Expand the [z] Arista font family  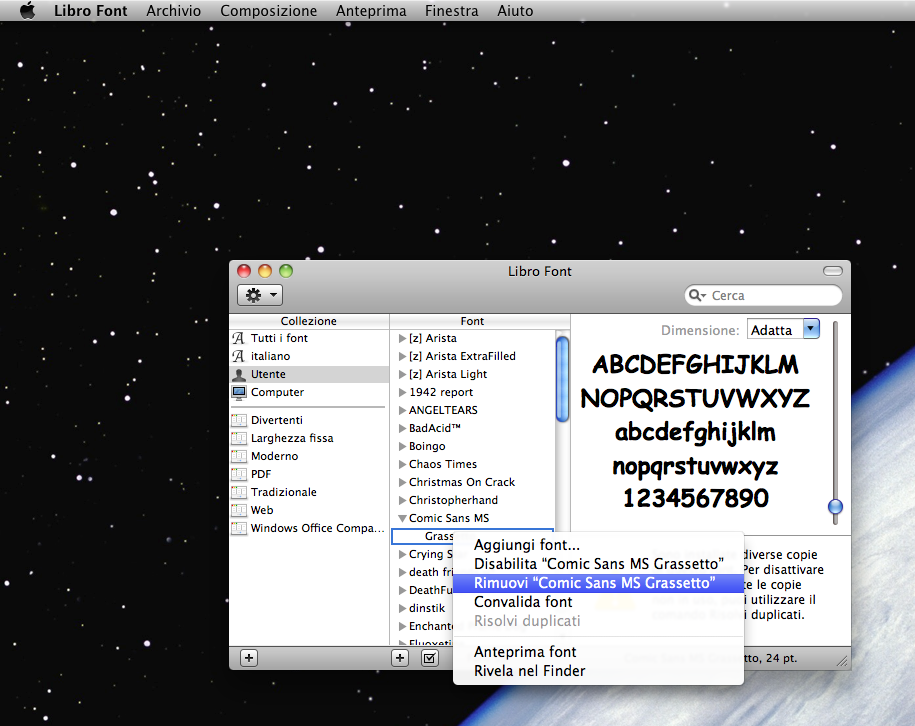[402, 338]
